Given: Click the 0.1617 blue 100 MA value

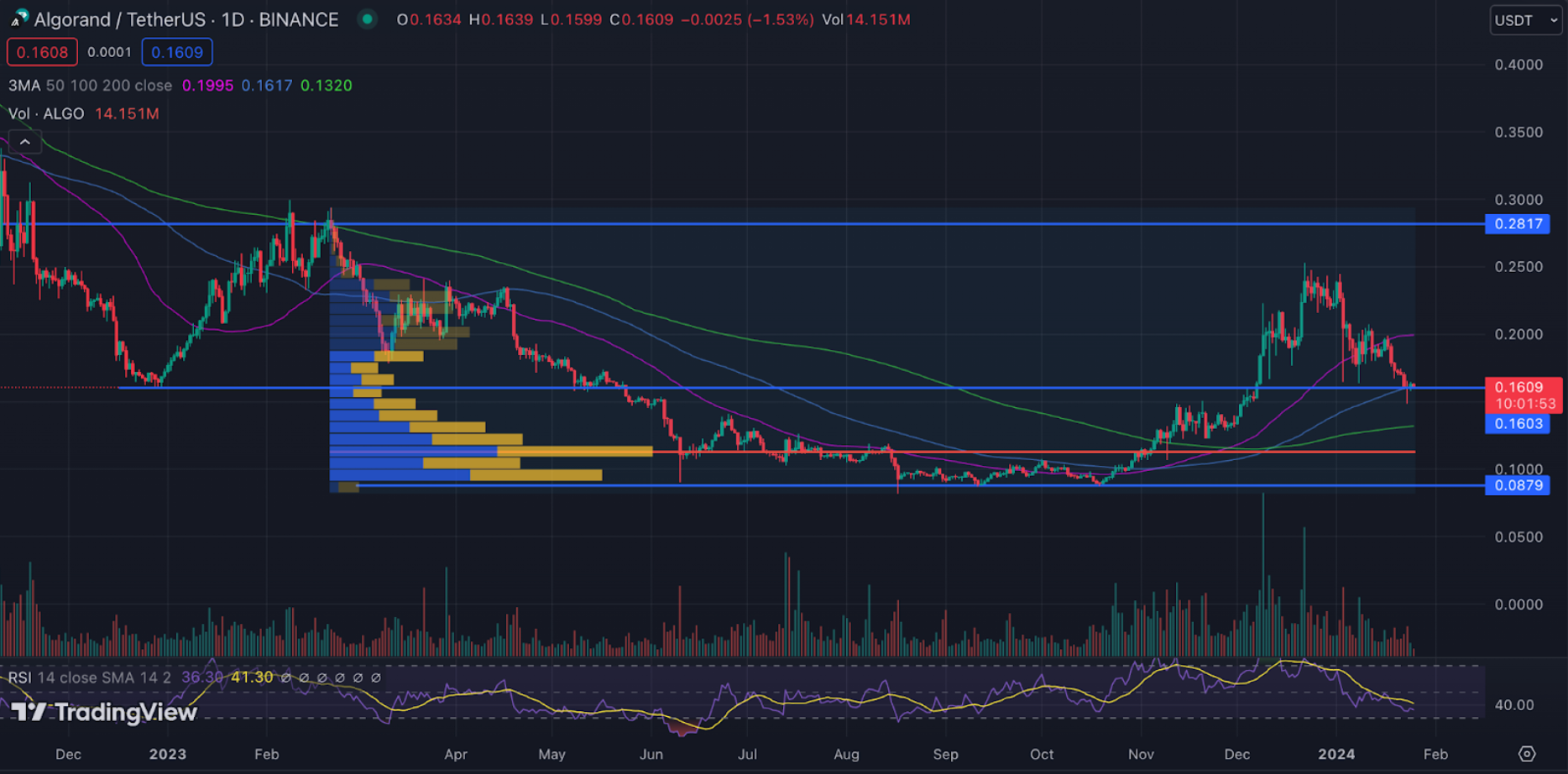Looking at the screenshot, I should click(x=267, y=86).
